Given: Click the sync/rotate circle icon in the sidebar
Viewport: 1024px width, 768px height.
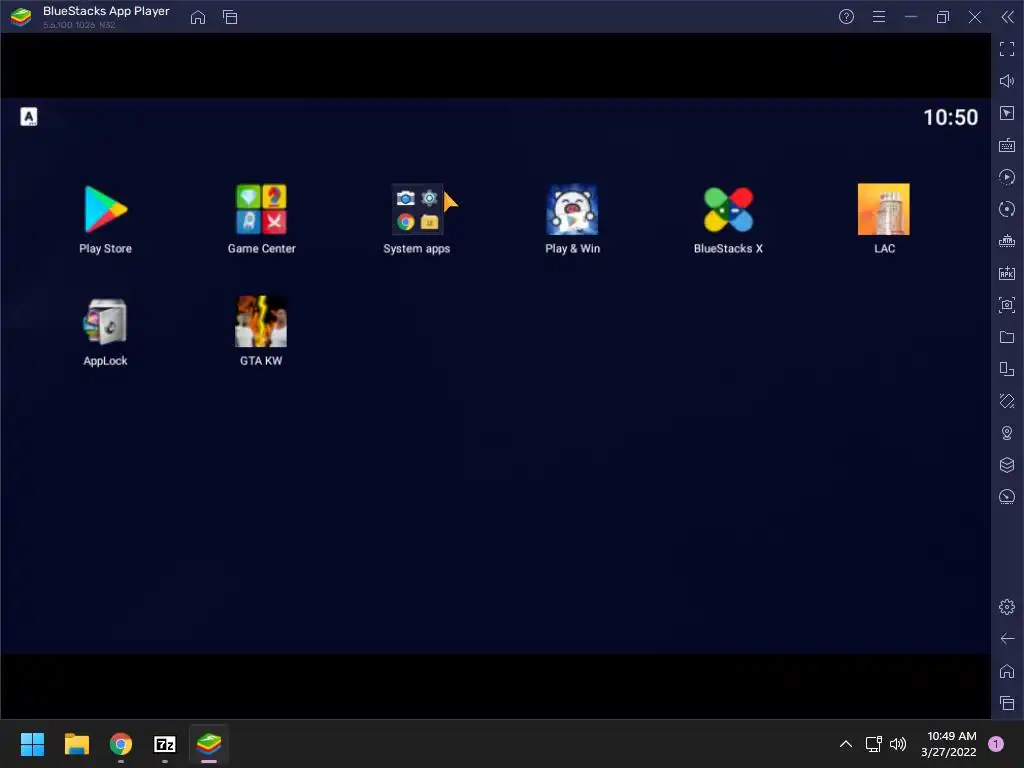Looking at the screenshot, I should (1007, 209).
